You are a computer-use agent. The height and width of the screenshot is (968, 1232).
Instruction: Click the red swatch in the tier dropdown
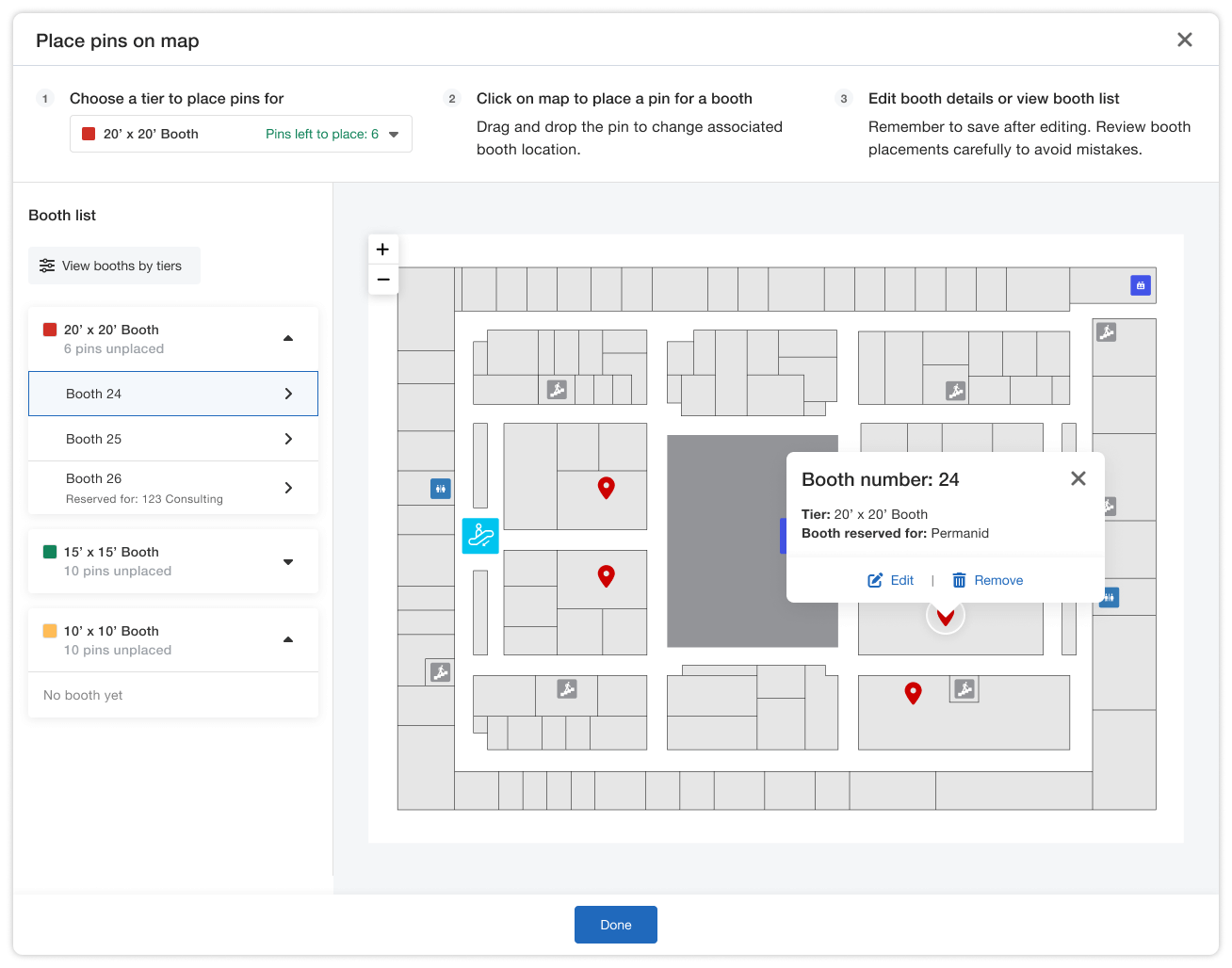pos(89,134)
